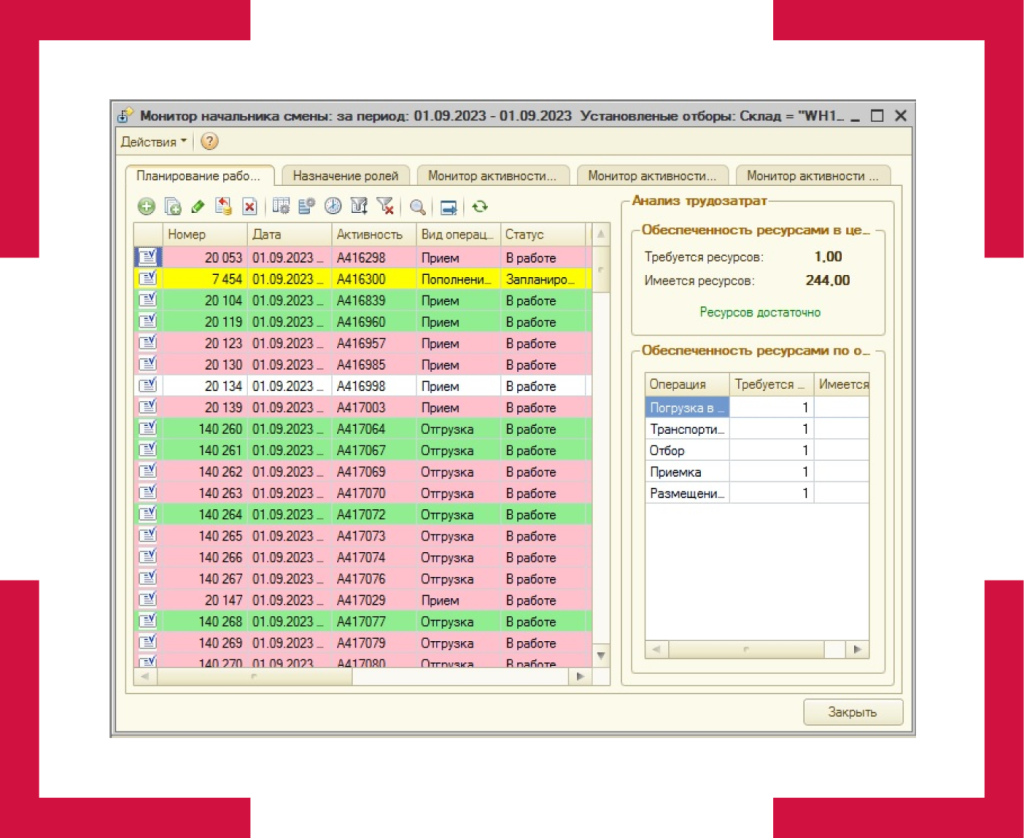The height and width of the screenshot is (838, 1024).
Task: Open the Действия dropdown menu
Action: pos(154,142)
